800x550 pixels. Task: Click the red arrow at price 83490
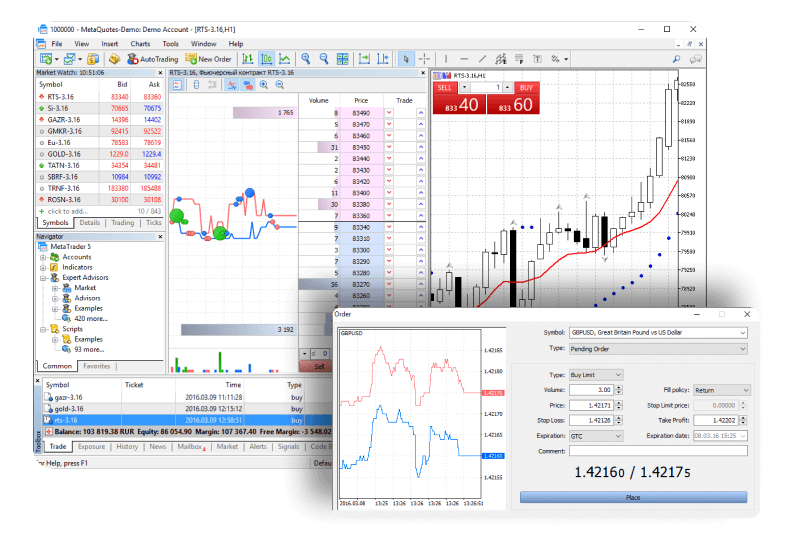click(389, 113)
